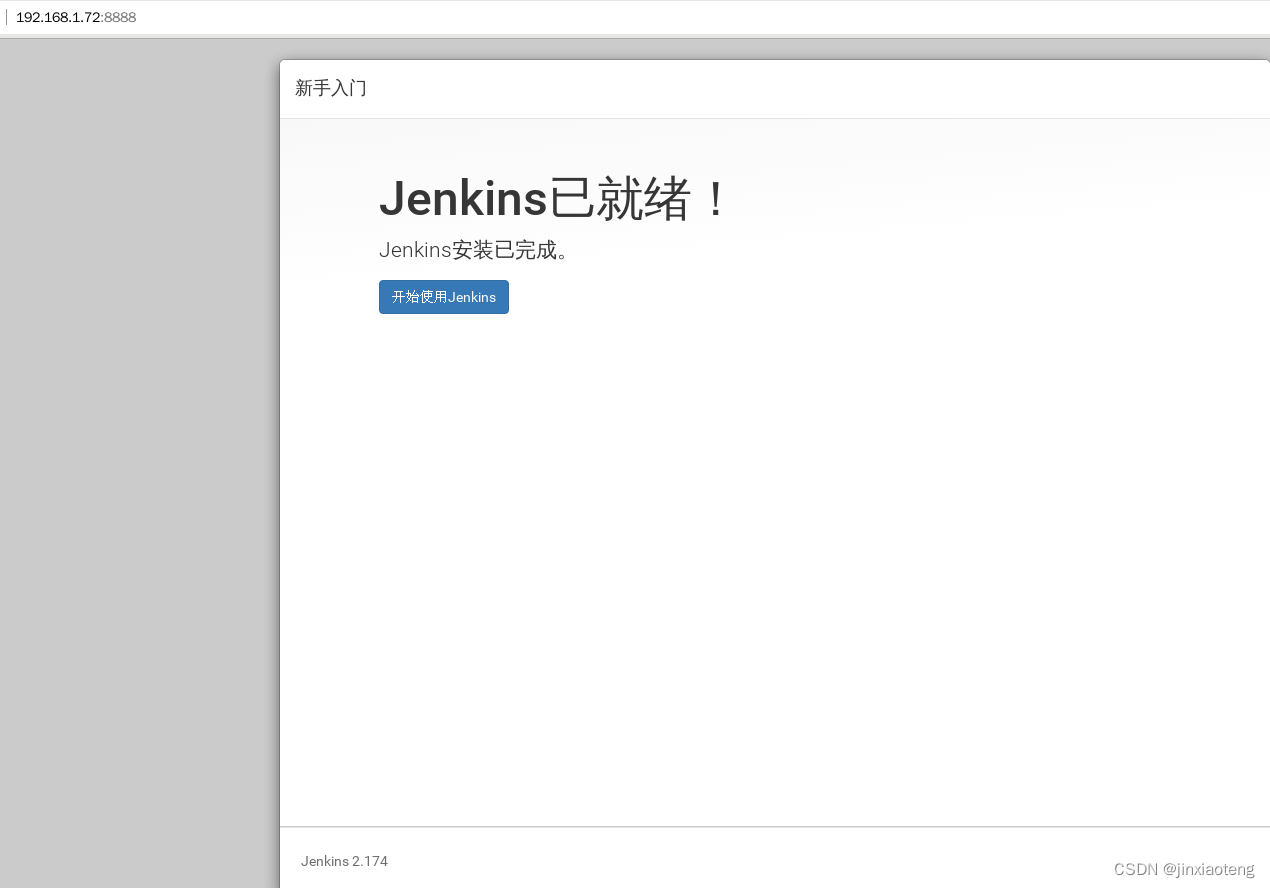
Task: Click the Jenkins 2.174 version text
Action: tap(344, 861)
